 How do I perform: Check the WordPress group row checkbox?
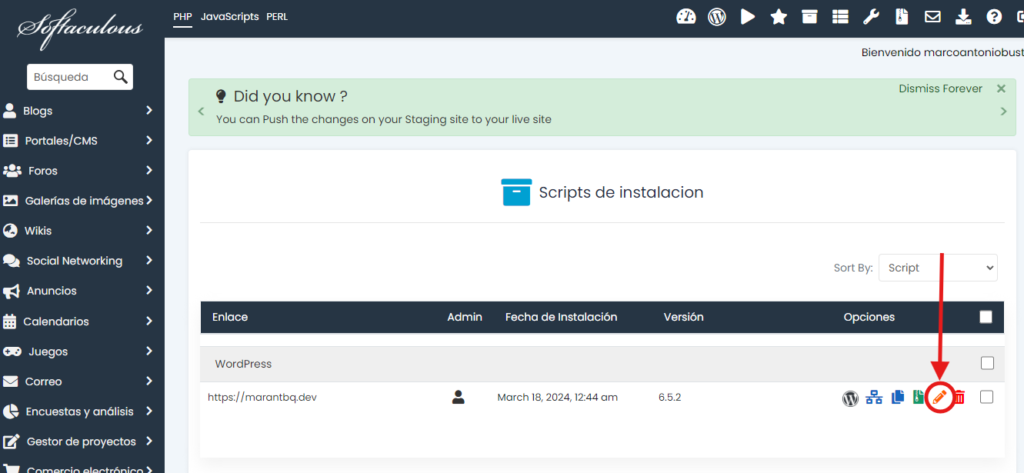pyautogui.click(x=987, y=363)
